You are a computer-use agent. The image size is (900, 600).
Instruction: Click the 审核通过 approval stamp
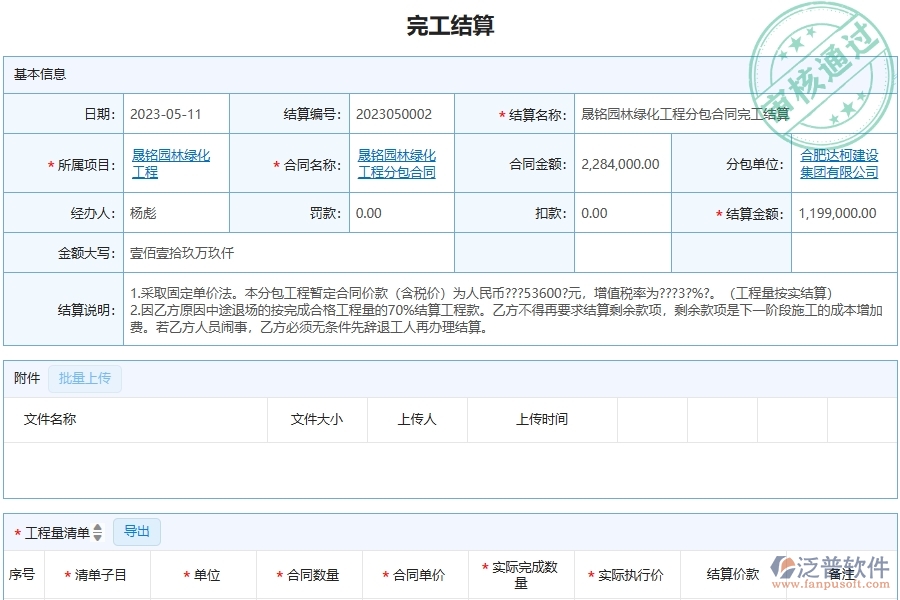point(820,58)
